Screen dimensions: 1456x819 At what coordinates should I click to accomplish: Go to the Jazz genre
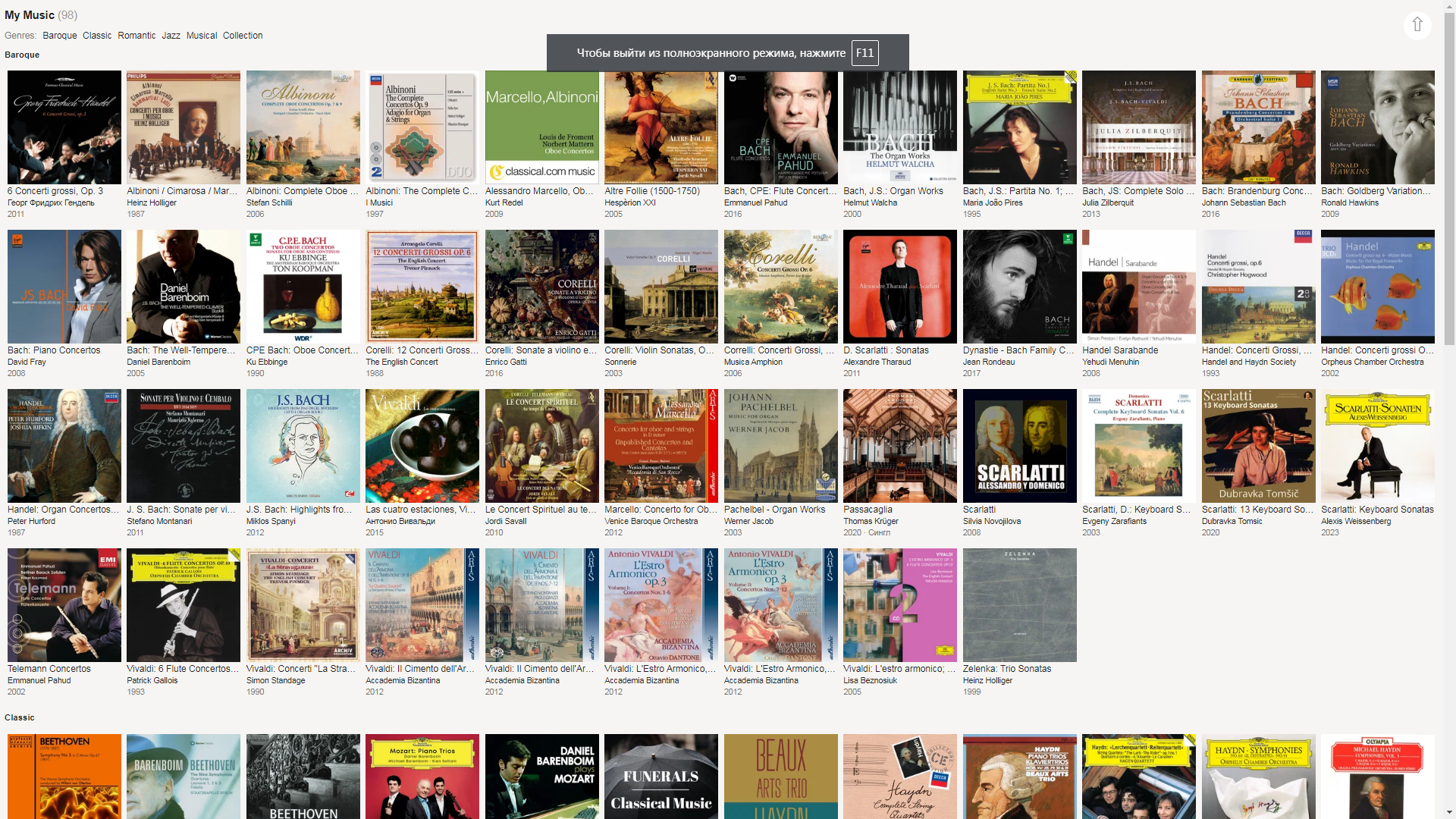point(171,36)
